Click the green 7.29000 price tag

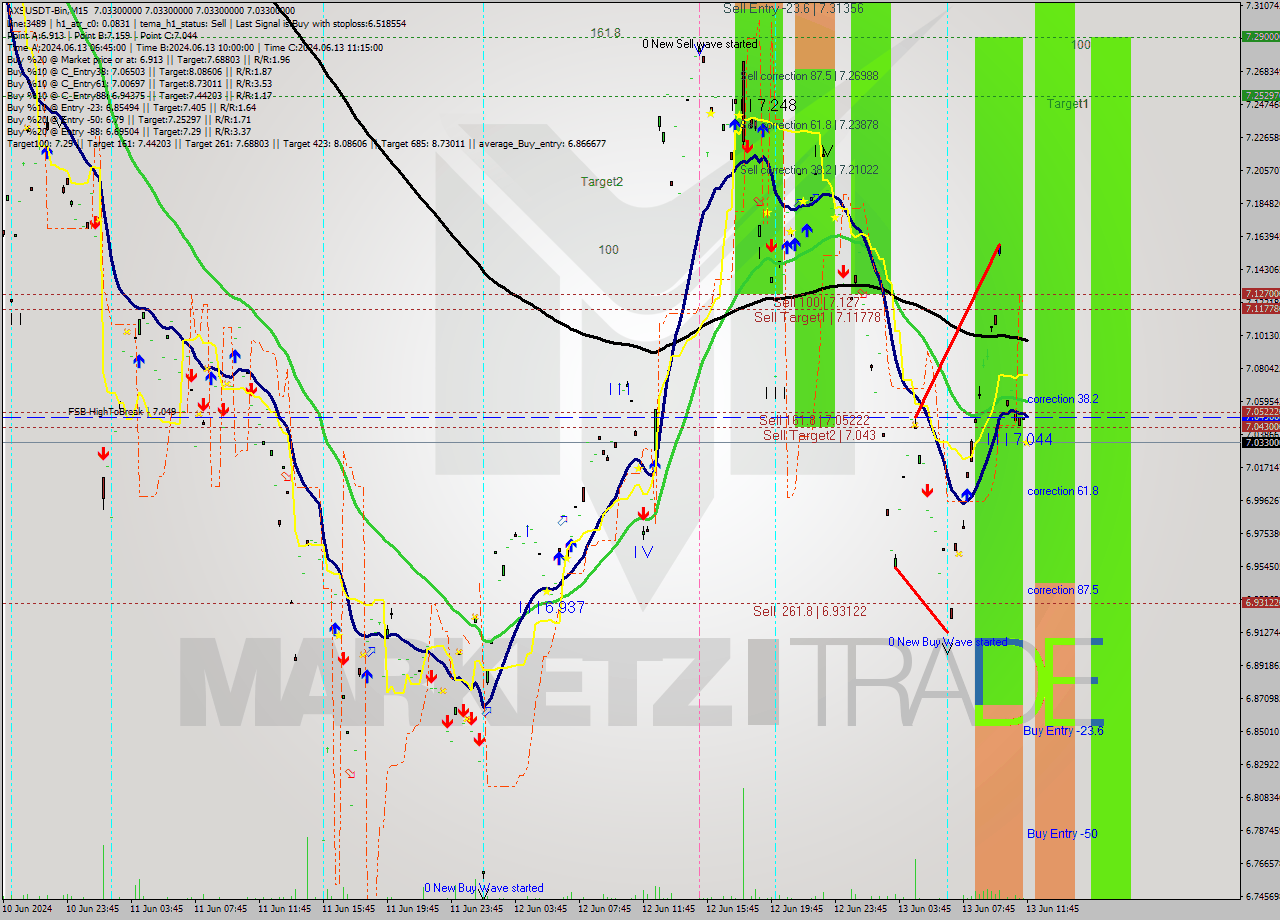1260,36
